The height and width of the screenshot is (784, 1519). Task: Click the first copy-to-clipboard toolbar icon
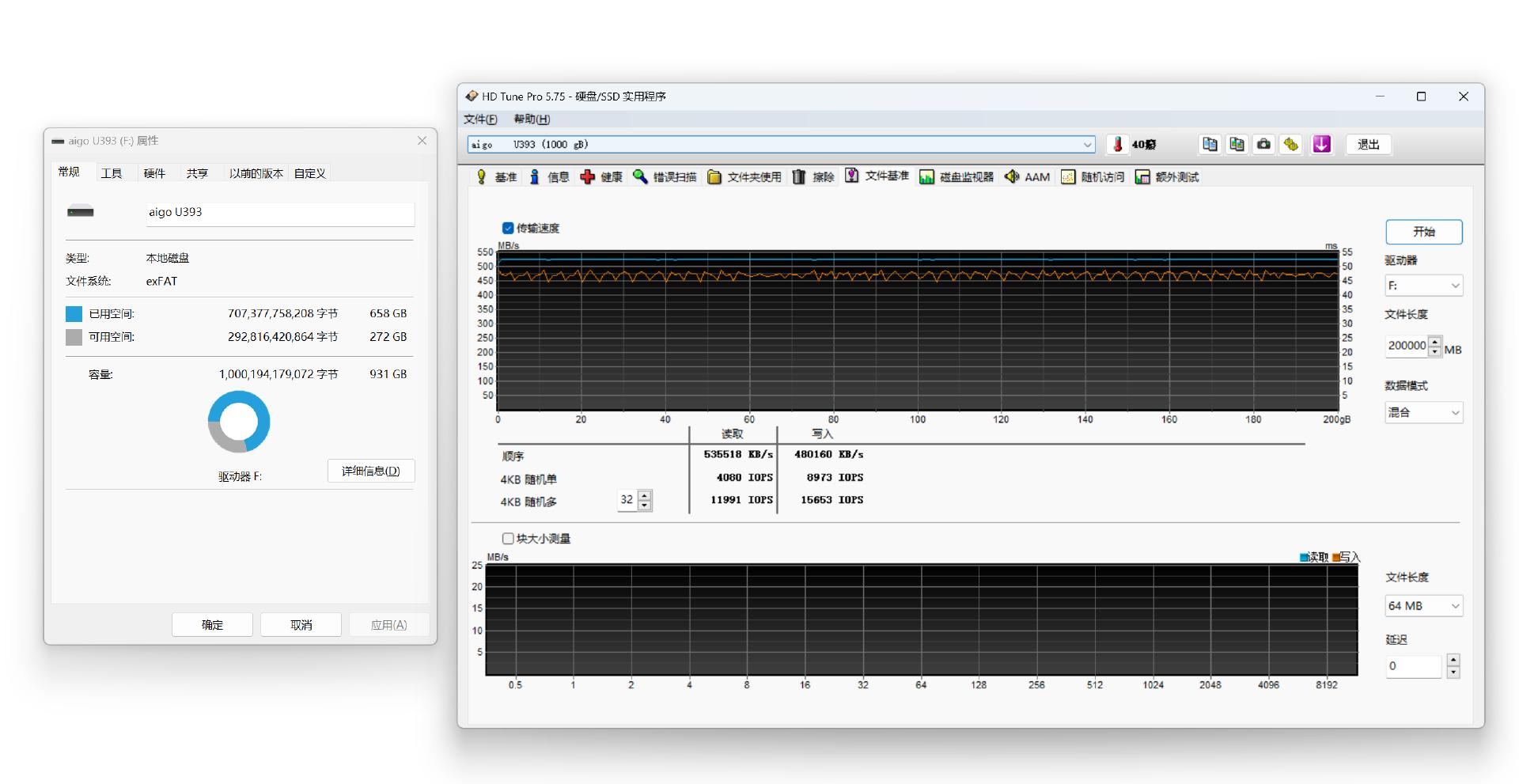tap(1210, 144)
